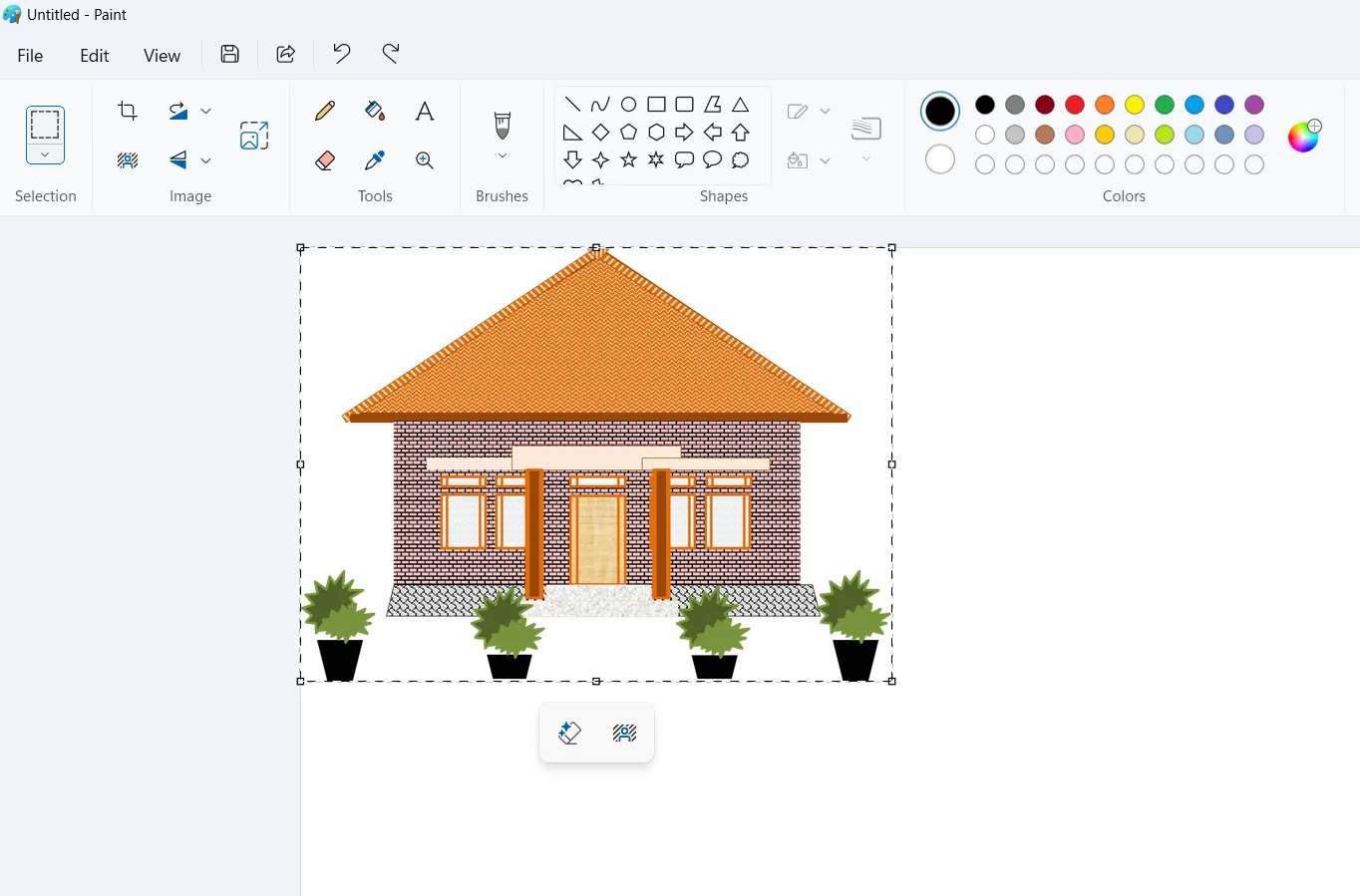Open the Resize image dialog
Image resolution: width=1360 pixels, height=896 pixels.
(254, 135)
